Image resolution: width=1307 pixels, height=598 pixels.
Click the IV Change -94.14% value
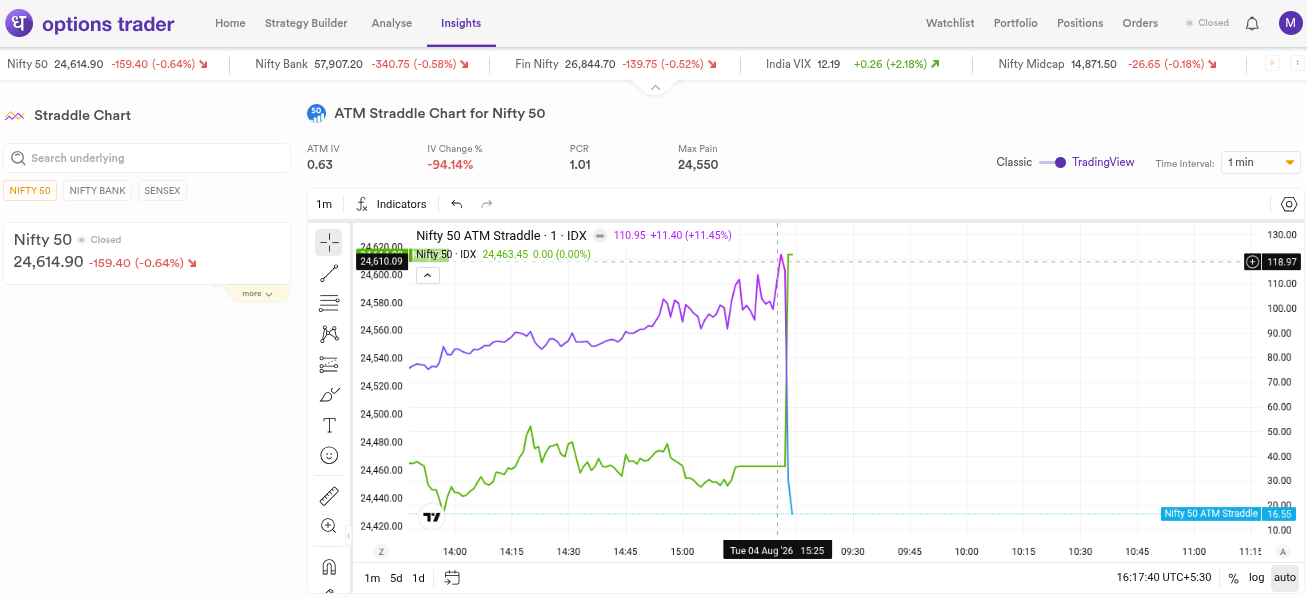click(450, 165)
